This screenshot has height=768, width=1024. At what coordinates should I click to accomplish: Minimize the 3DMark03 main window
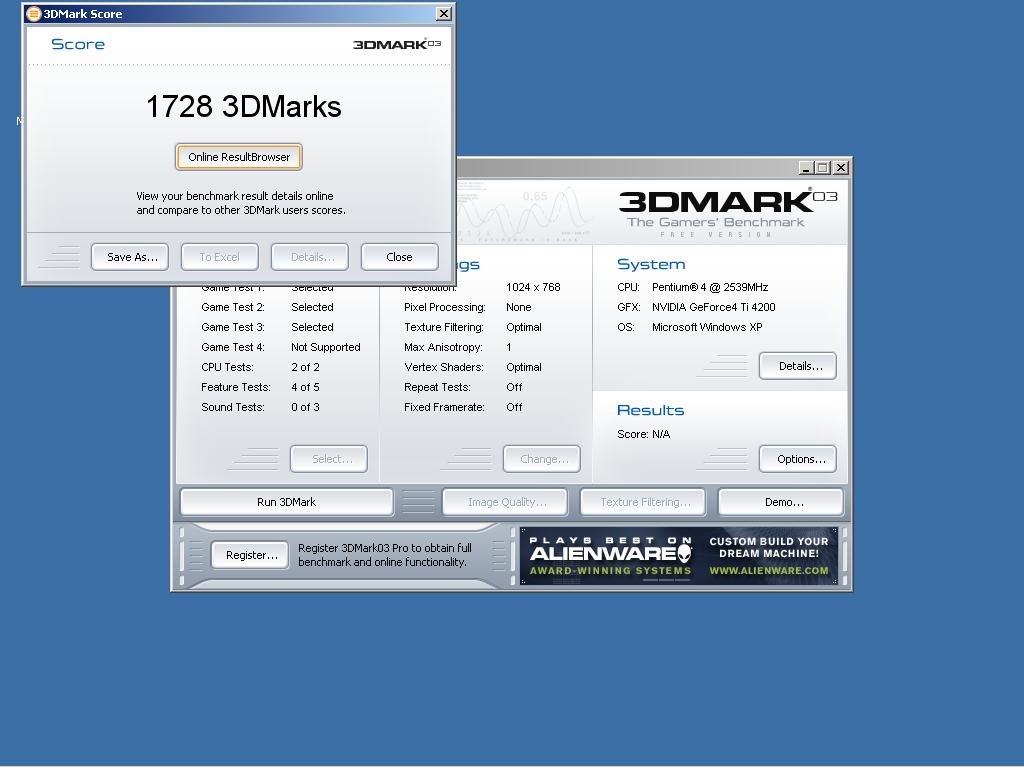tap(807, 168)
